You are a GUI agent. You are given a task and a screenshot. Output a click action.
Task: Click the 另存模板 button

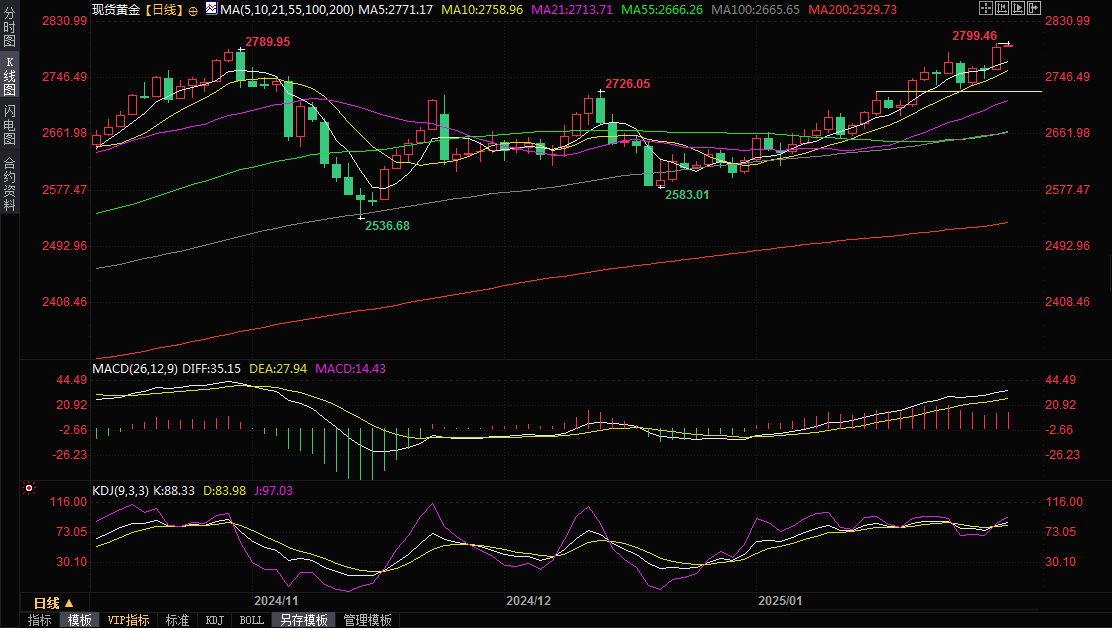coord(303,620)
